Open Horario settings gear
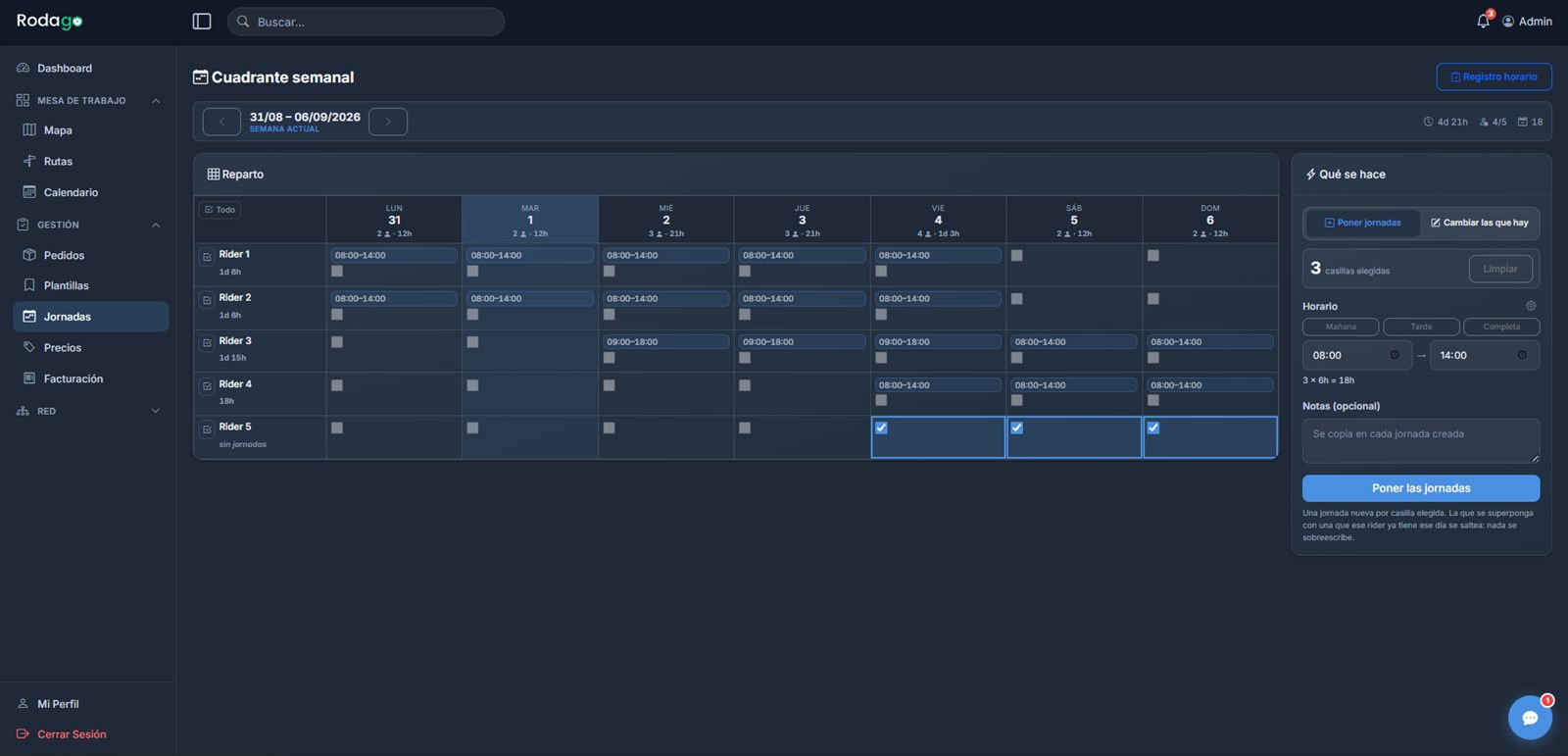This screenshot has width=1568, height=756. pos(1531,306)
